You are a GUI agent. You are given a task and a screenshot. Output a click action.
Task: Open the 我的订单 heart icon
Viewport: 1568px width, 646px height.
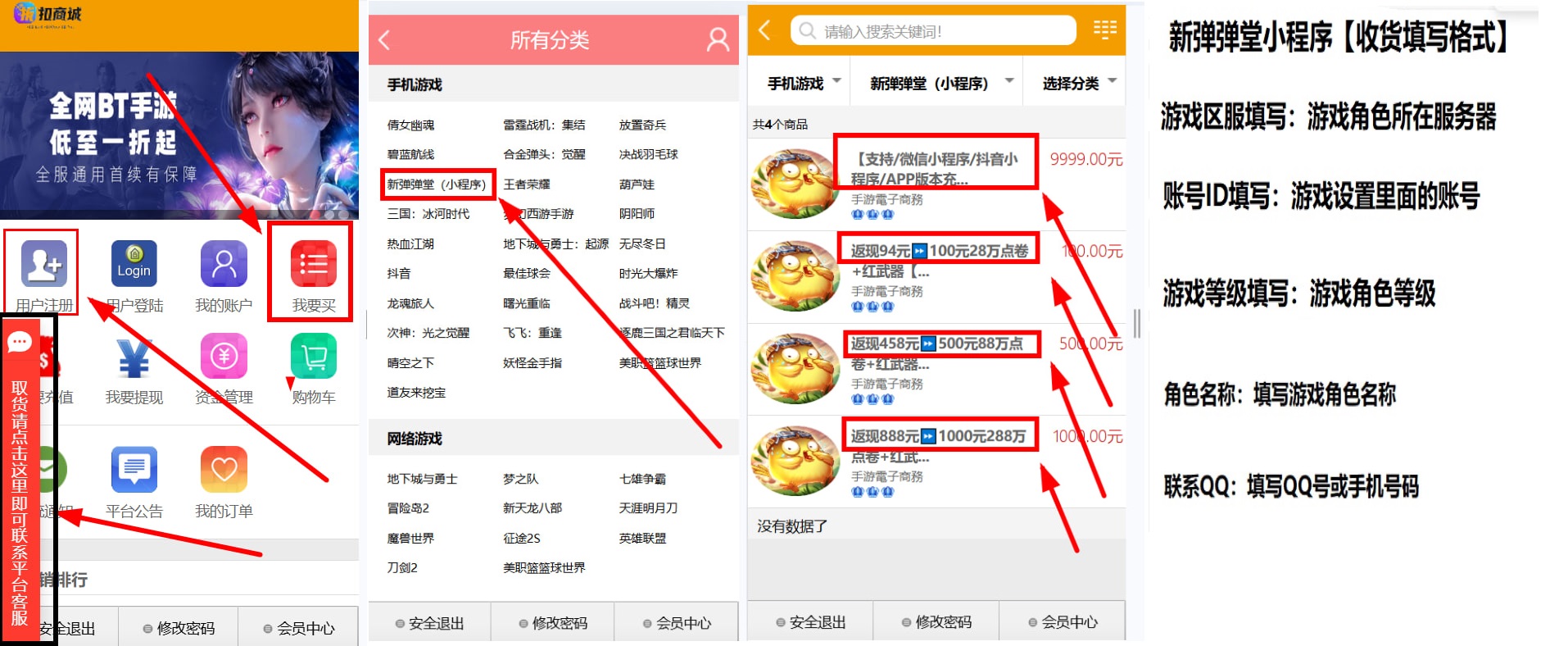224,470
